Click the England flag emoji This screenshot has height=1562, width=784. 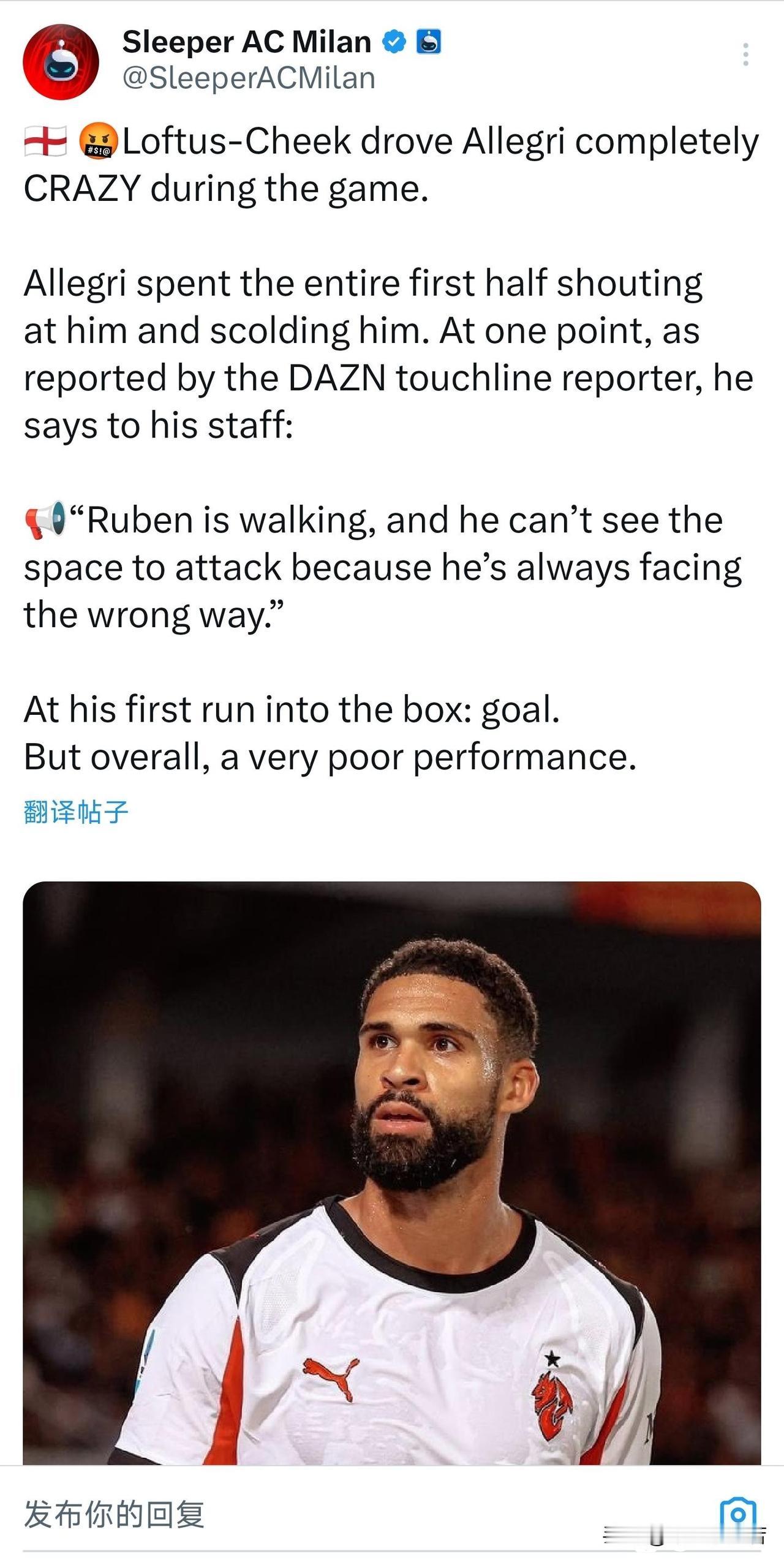[46, 141]
